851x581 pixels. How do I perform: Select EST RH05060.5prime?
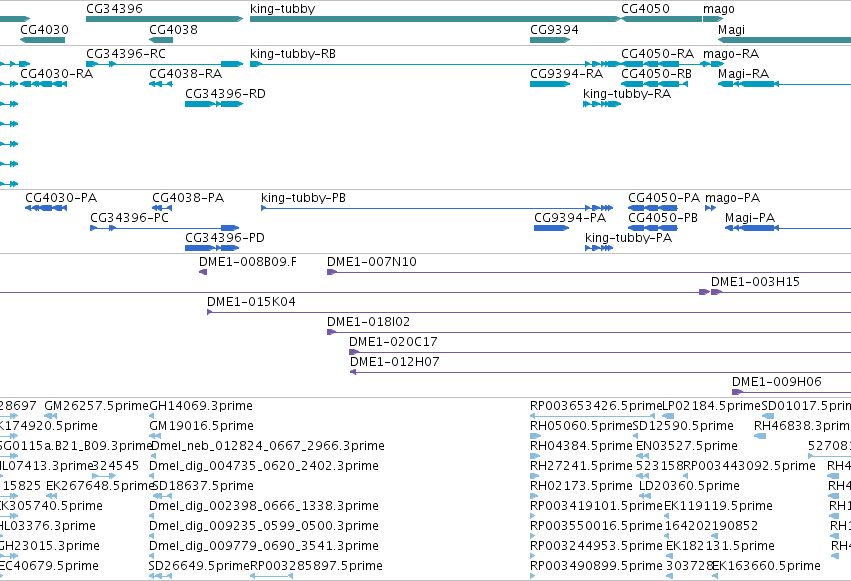[536, 436]
